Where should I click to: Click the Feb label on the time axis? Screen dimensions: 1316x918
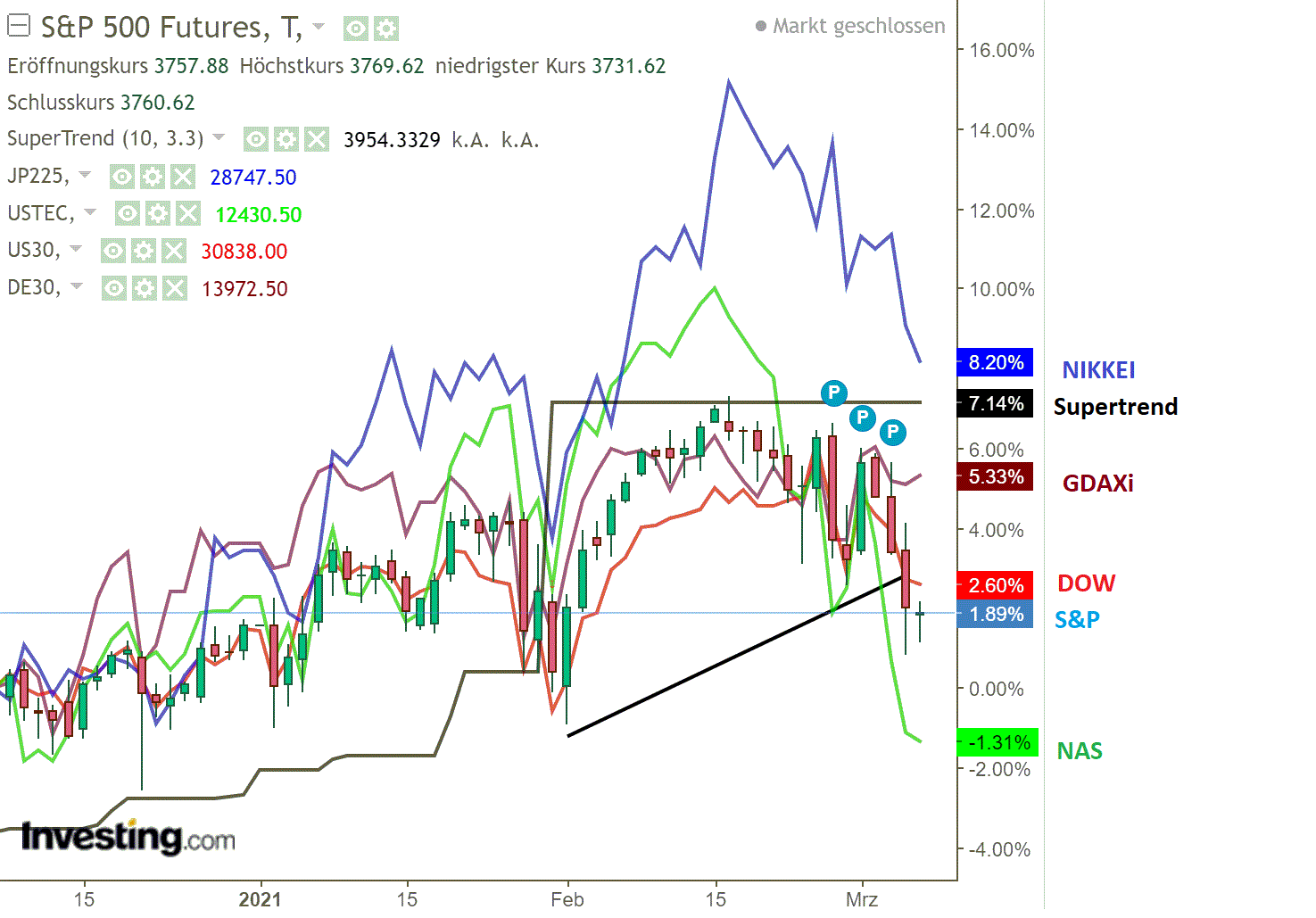pyautogui.click(x=567, y=899)
